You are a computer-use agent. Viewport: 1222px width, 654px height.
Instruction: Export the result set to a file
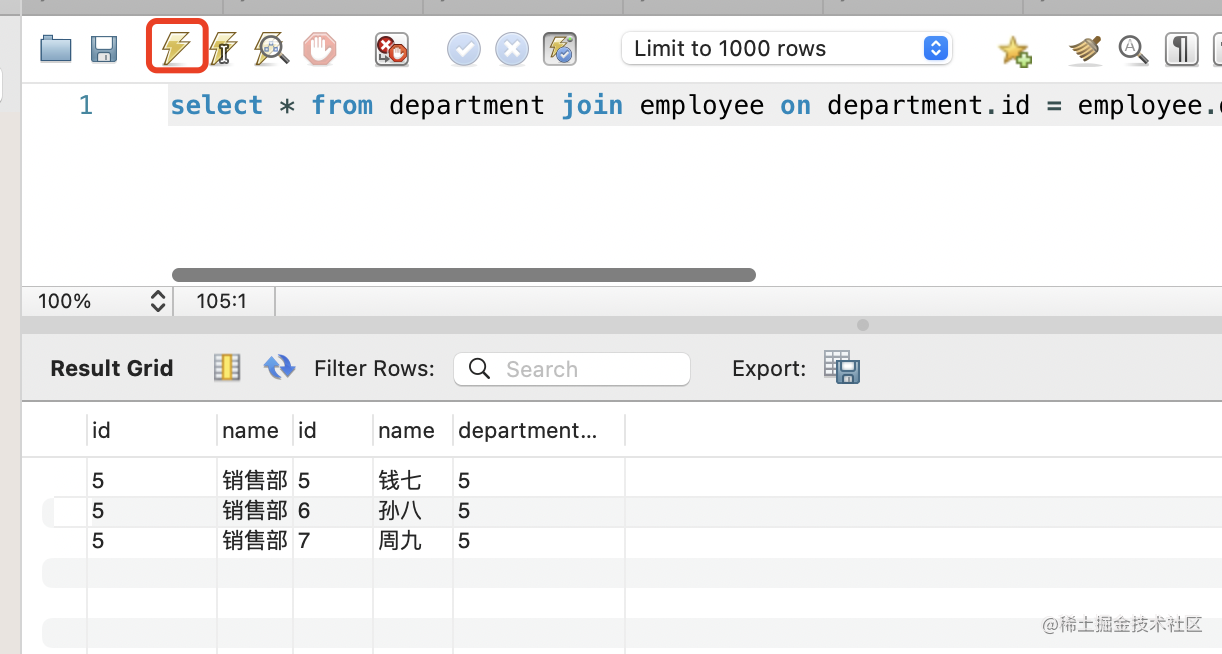coord(842,368)
